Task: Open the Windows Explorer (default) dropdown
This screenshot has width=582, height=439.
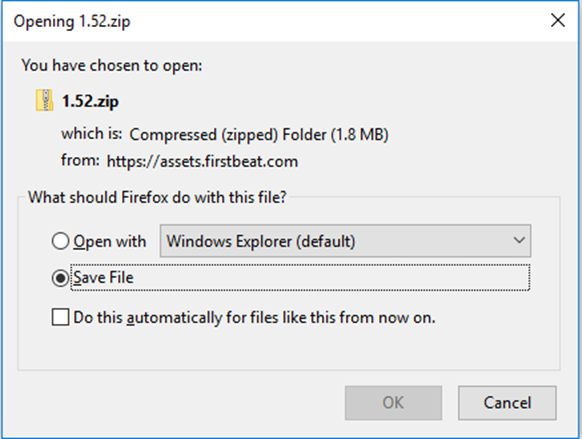Action: pyautogui.click(x=345, y=241)
